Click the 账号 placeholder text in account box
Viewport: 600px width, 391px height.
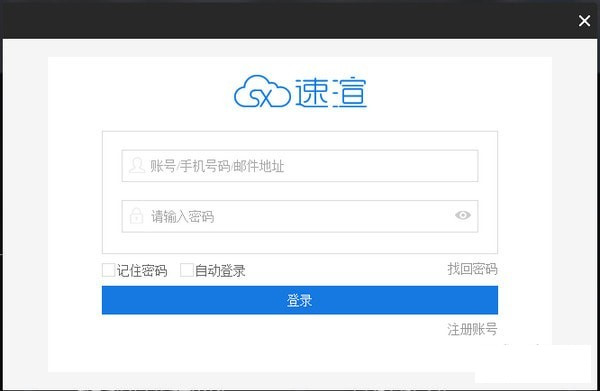(163, 166)
